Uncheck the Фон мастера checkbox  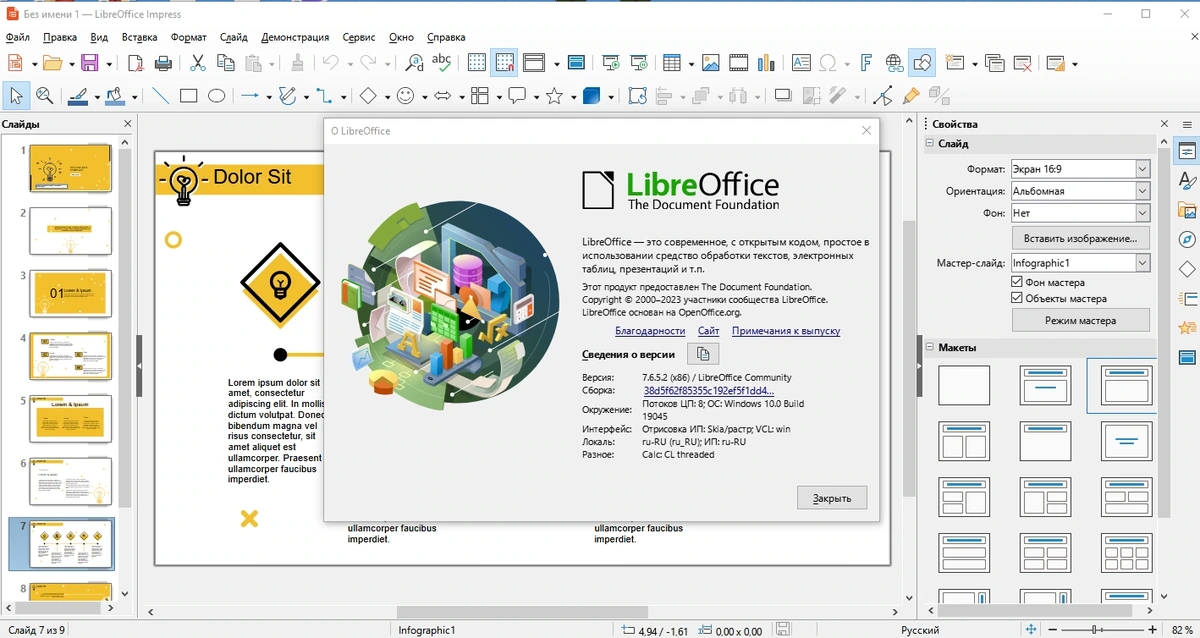point(1018,283)
